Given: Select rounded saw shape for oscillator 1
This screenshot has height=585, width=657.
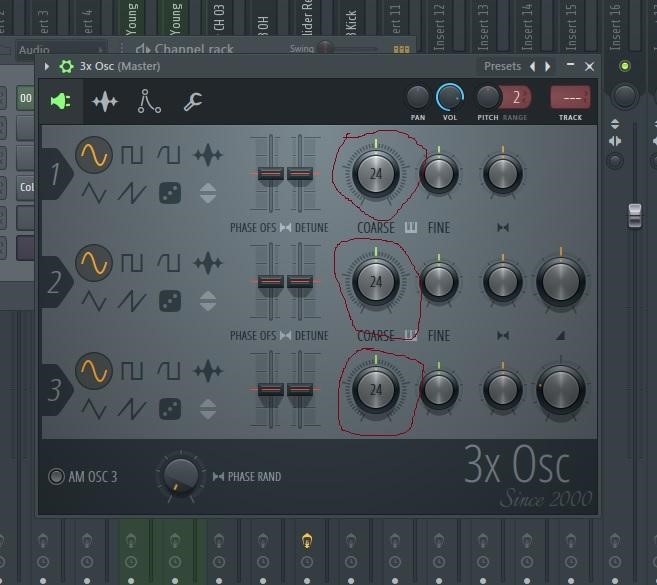Looking at the screenshot, I should pos(169,155).
